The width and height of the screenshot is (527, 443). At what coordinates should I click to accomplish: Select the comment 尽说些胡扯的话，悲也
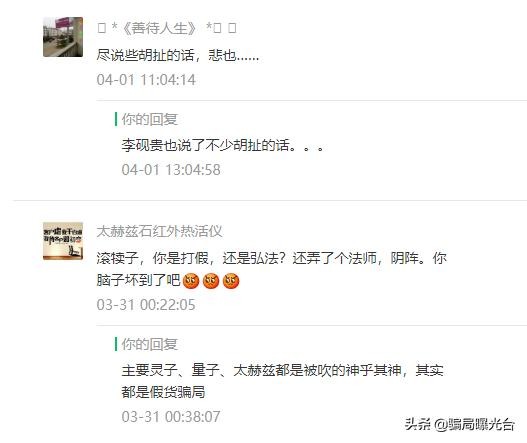click(x=178, y=55)
